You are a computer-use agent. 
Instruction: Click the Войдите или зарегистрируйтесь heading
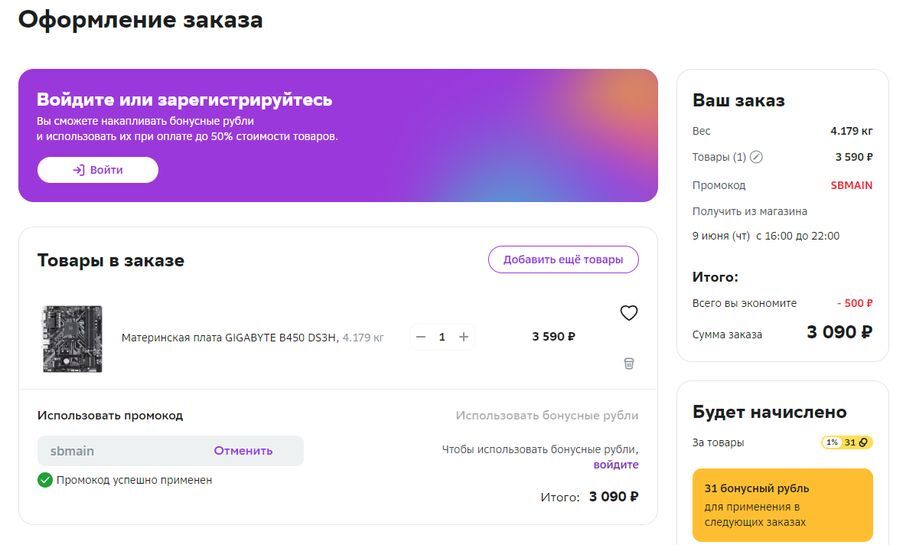[185, 100]
